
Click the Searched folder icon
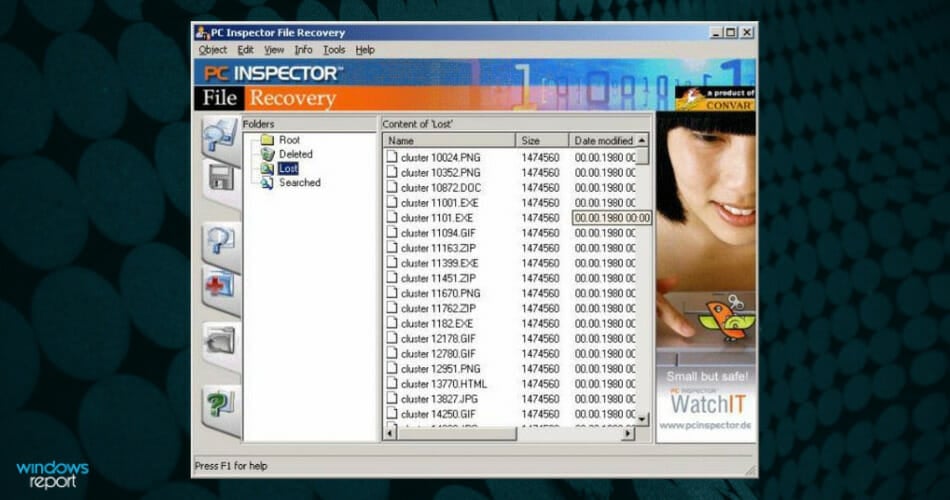[x=267, y=182]
